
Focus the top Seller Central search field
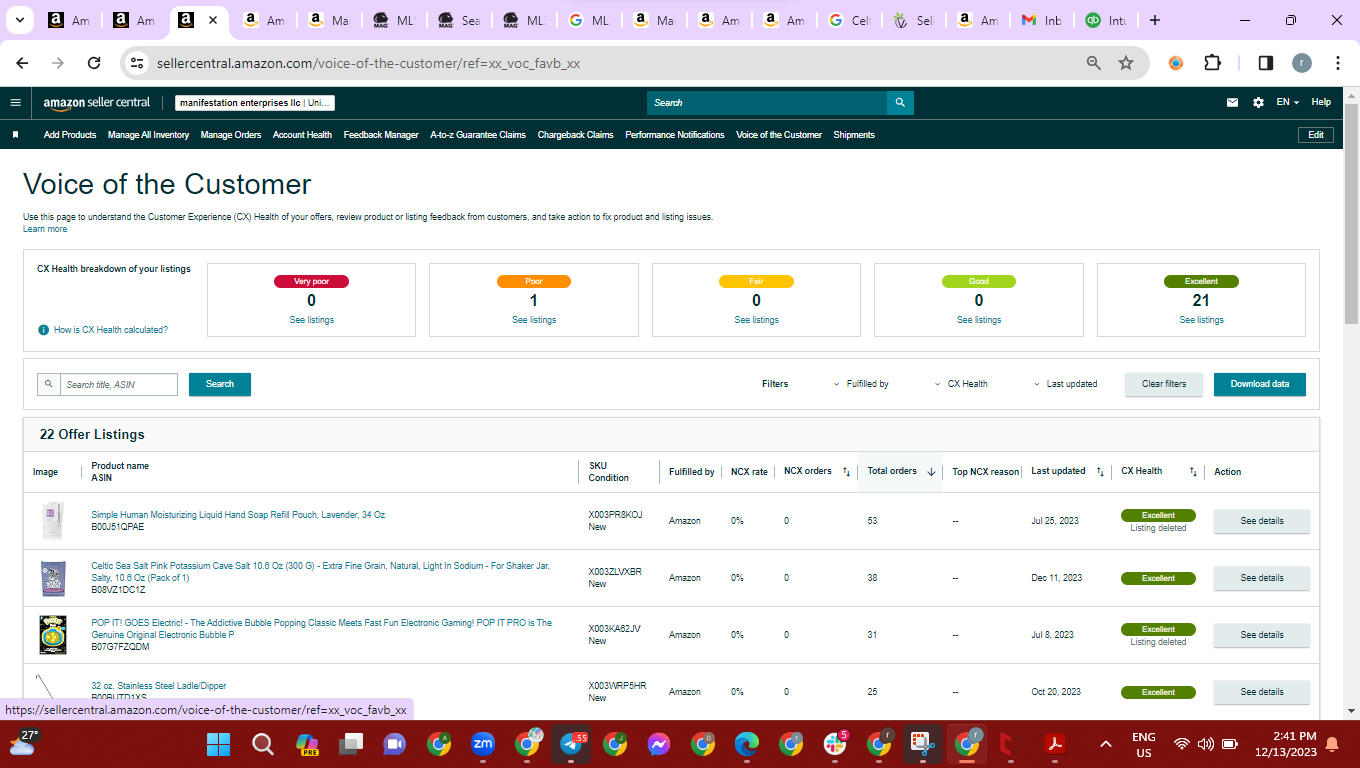tap(767, 102)
